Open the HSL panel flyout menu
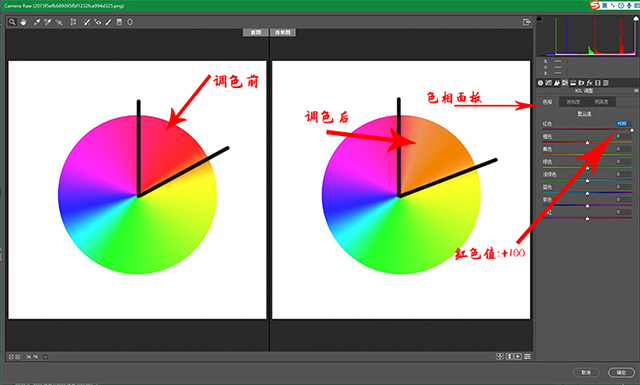 (636, 91)
